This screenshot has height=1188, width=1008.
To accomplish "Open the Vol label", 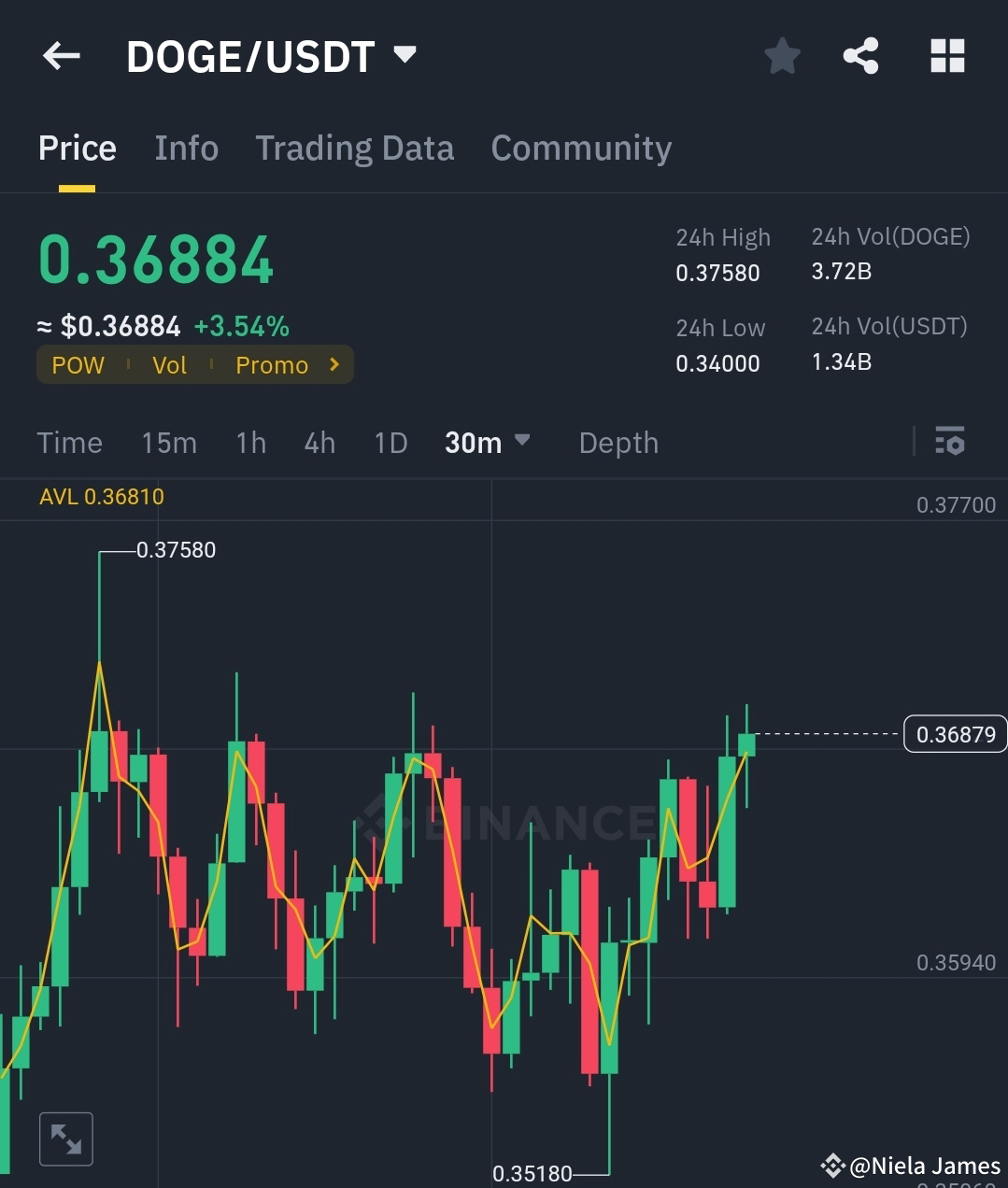I will pyautogui.click(x=169, y=364).
